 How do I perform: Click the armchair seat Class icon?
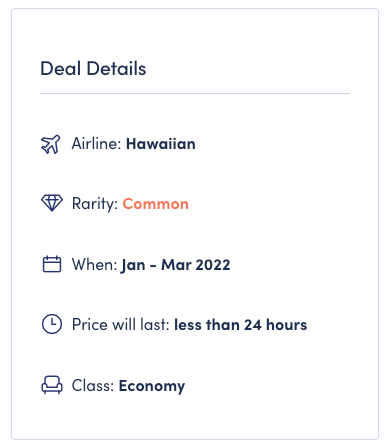pyautogui.click(x=52, y=385)
